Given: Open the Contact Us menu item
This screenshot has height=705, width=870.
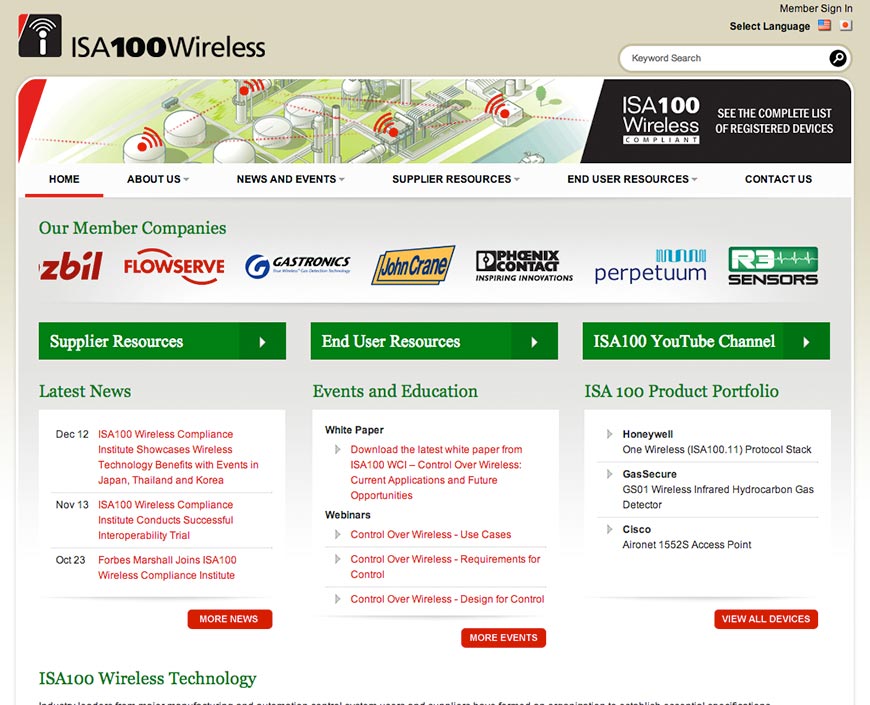Looking at the screenshot, I should (x=778, y=179).
